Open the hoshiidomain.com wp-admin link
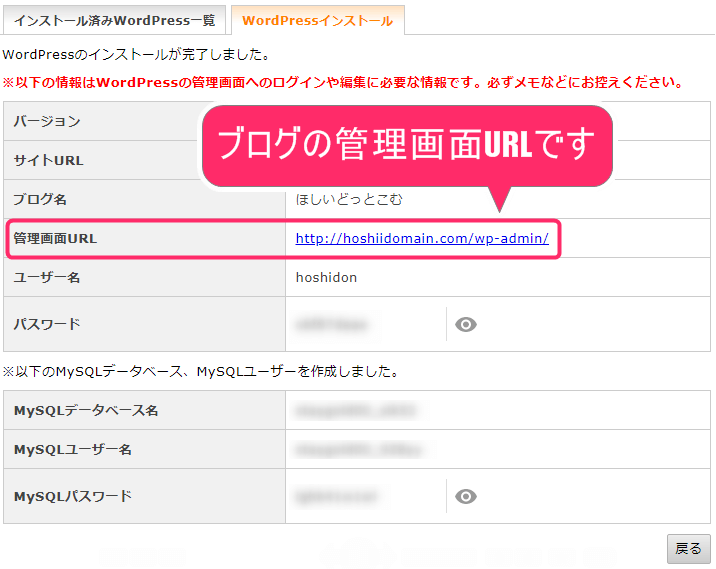 pyautogui.click(x=421, y=239)
